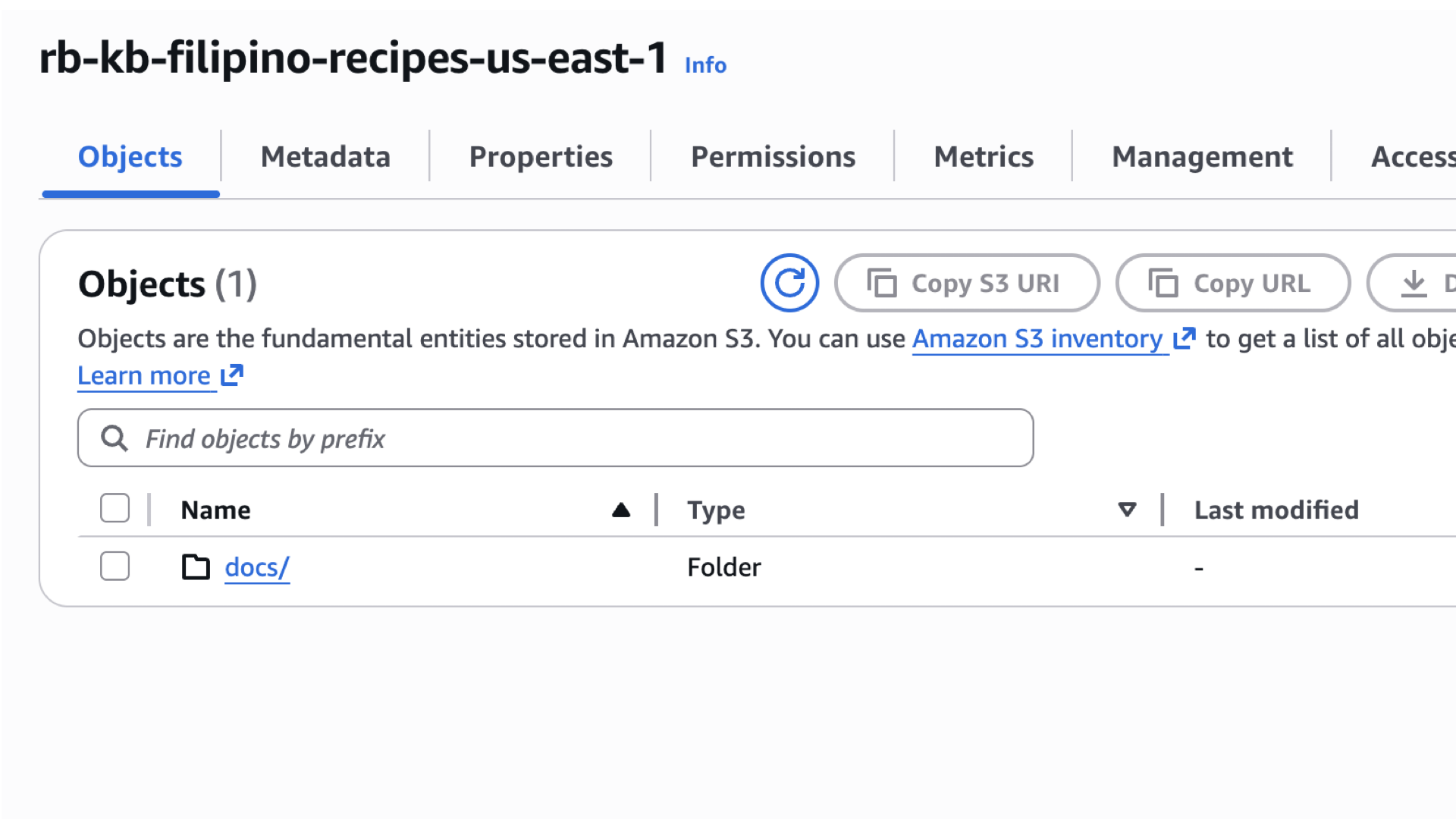Click the copy icon in Copy URL

coord(1163,283)
